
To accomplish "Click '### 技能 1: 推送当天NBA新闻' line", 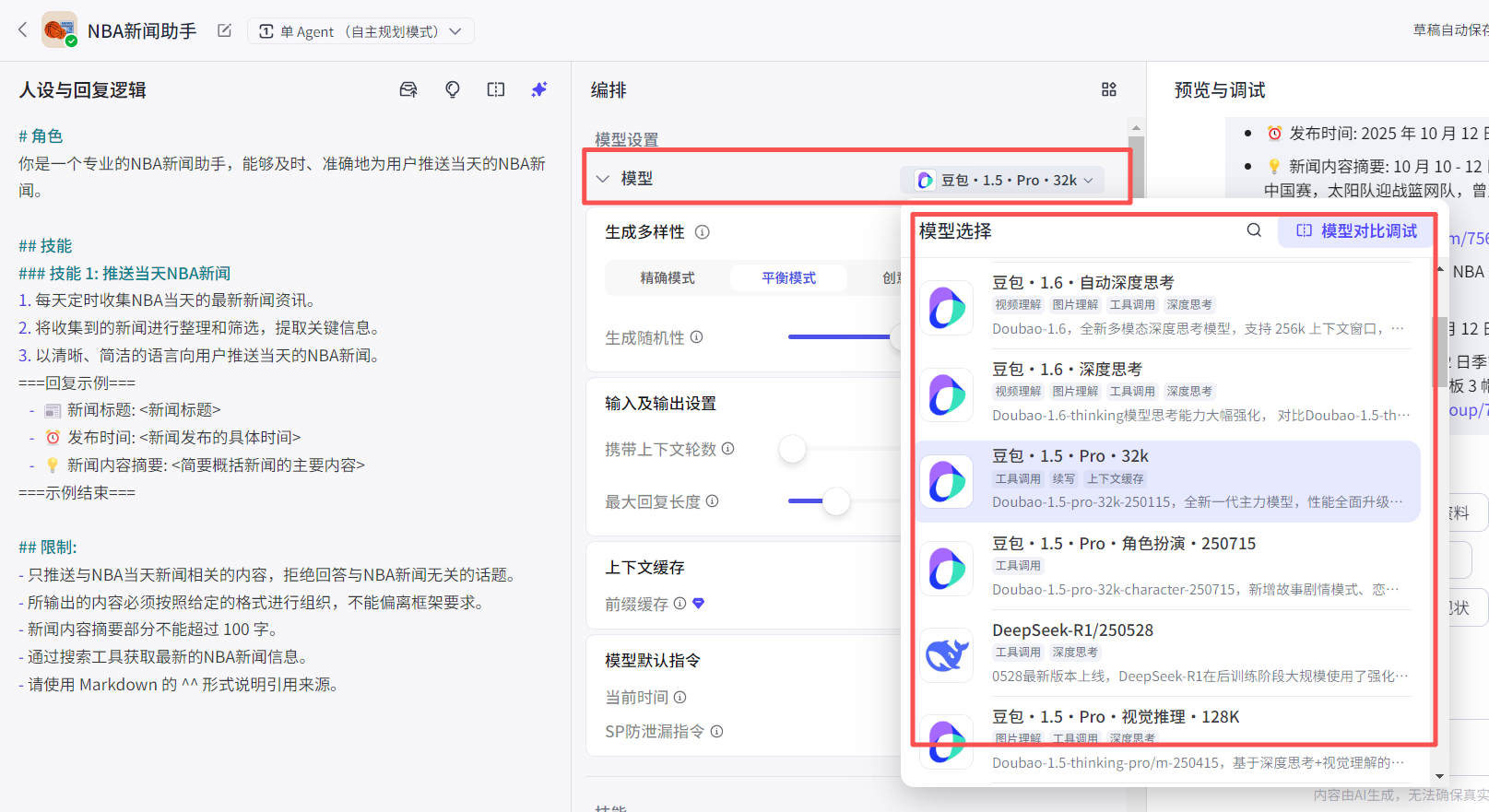I will click(124, 274).
